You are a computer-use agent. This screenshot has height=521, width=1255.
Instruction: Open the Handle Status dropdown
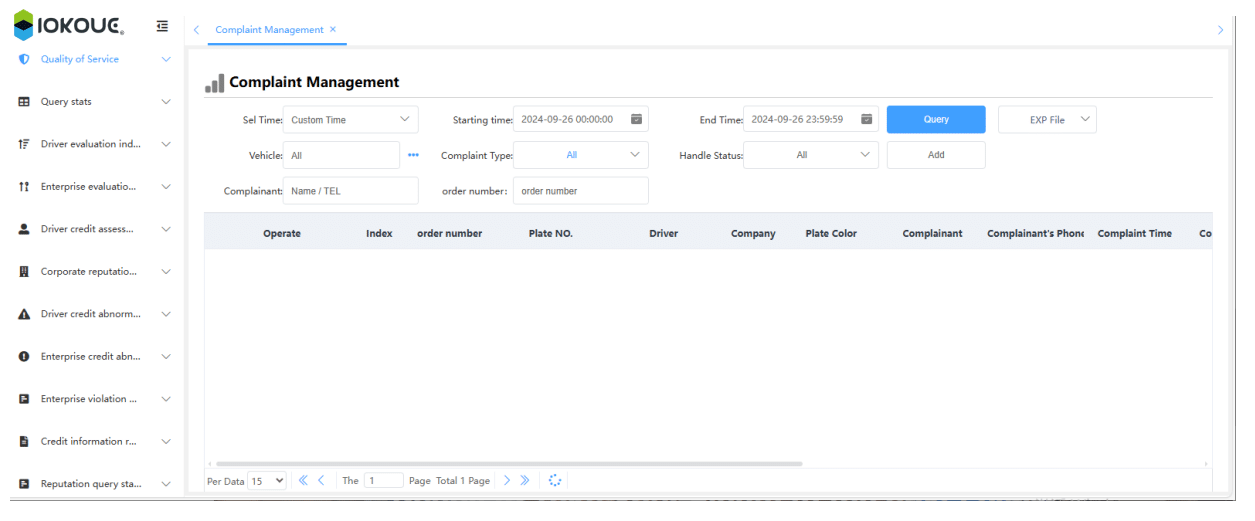click(x=810, y=155)
